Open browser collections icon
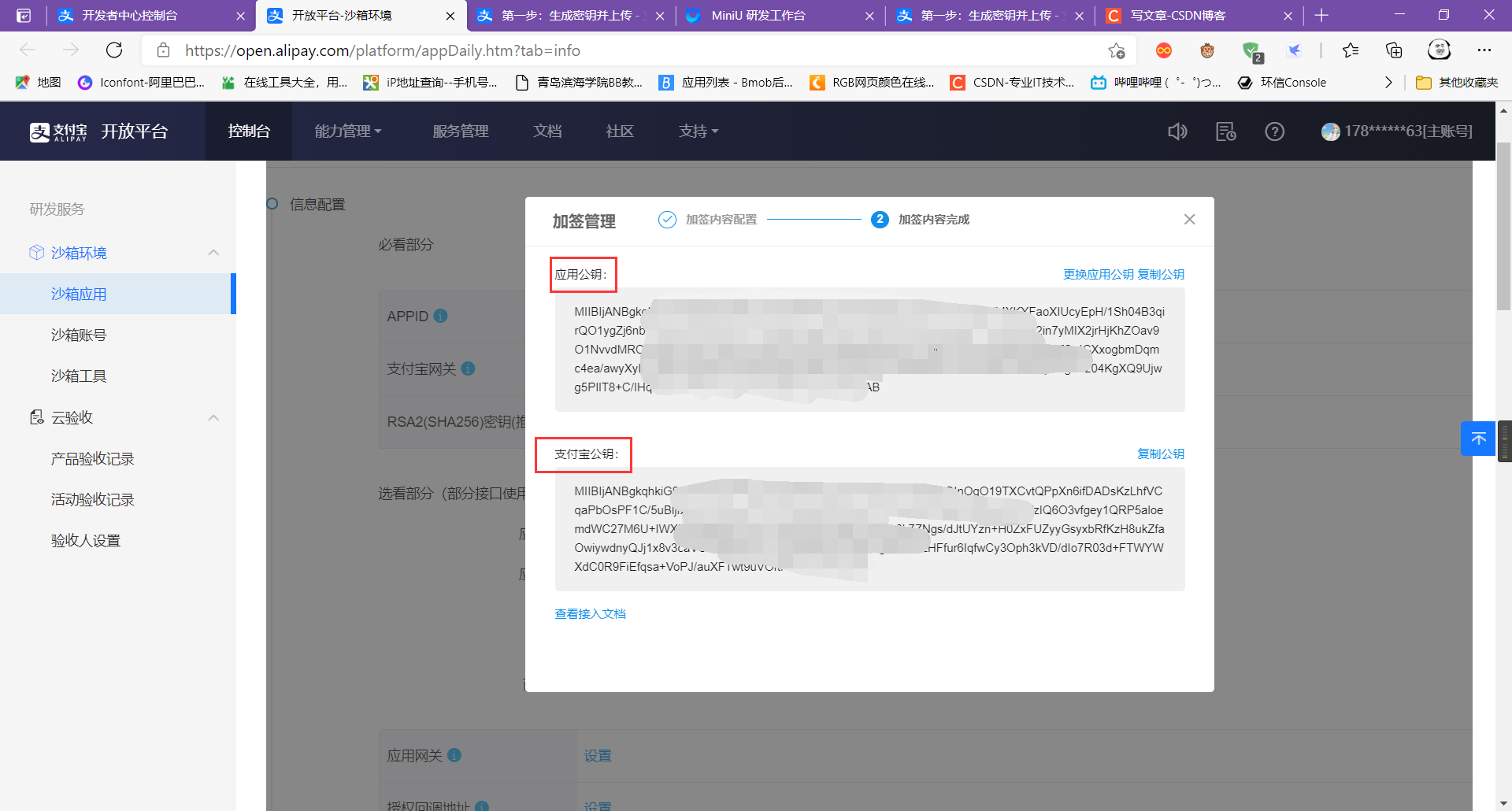The height and width of the screenshot is (811, 1512). tap(1394, 50)
